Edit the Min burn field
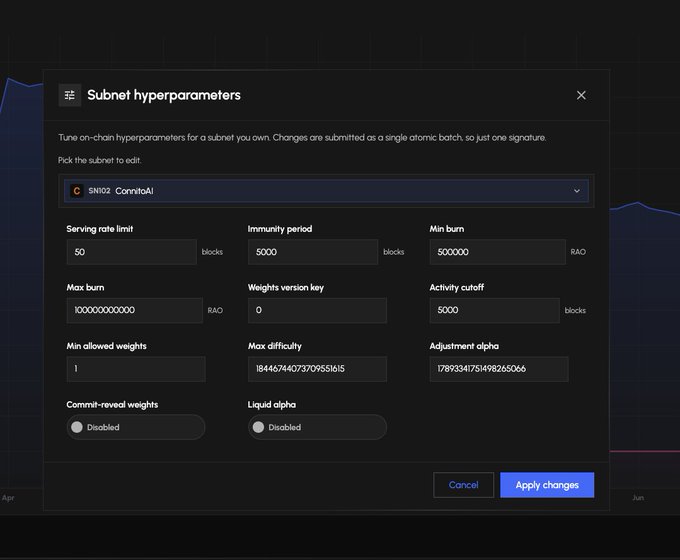The height and width of the screenshot is (560, 680). tap(497, 252)
